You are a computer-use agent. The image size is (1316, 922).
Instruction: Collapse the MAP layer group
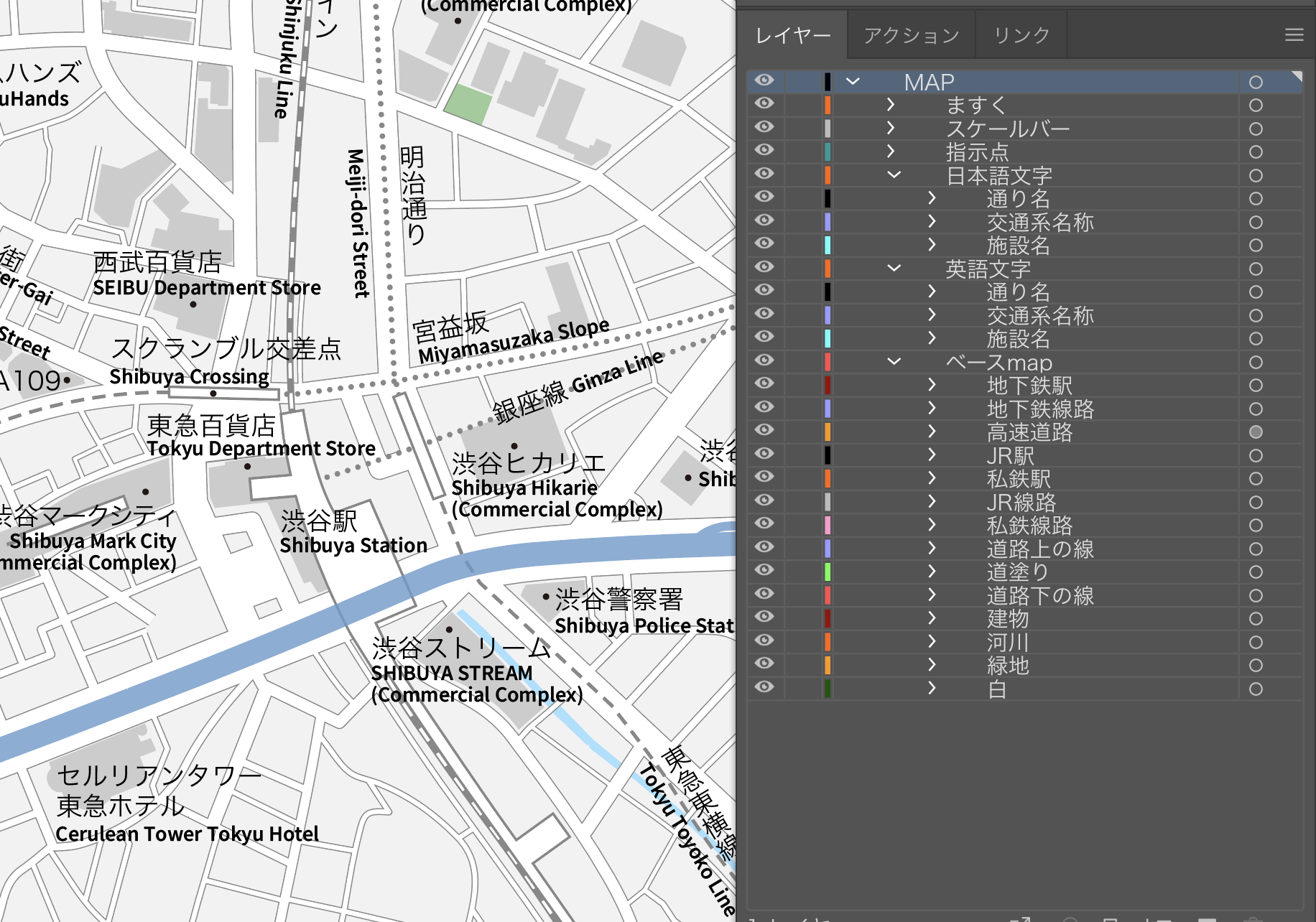click(x=853, y=81)
